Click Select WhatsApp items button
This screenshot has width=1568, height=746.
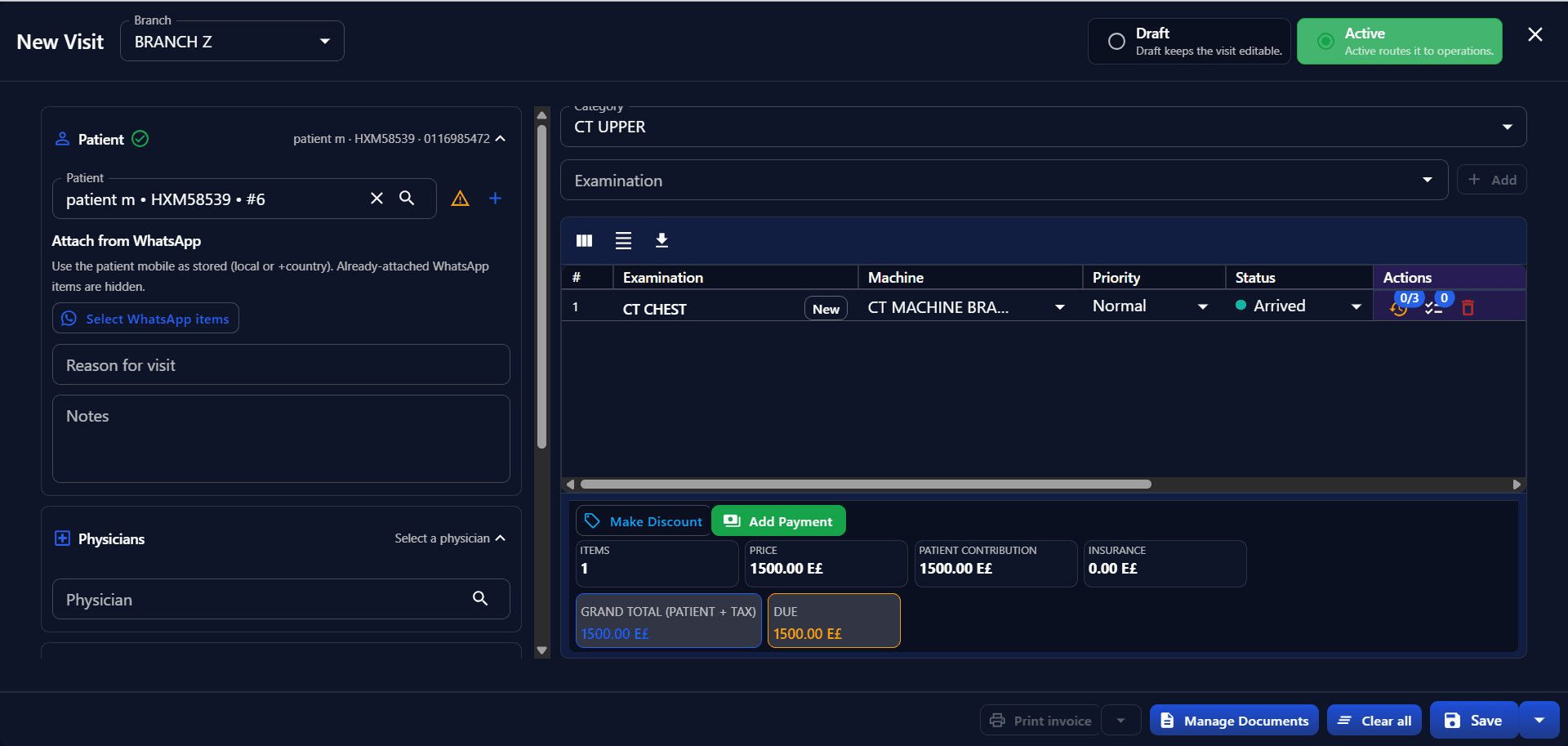click(x=146, y=319)
